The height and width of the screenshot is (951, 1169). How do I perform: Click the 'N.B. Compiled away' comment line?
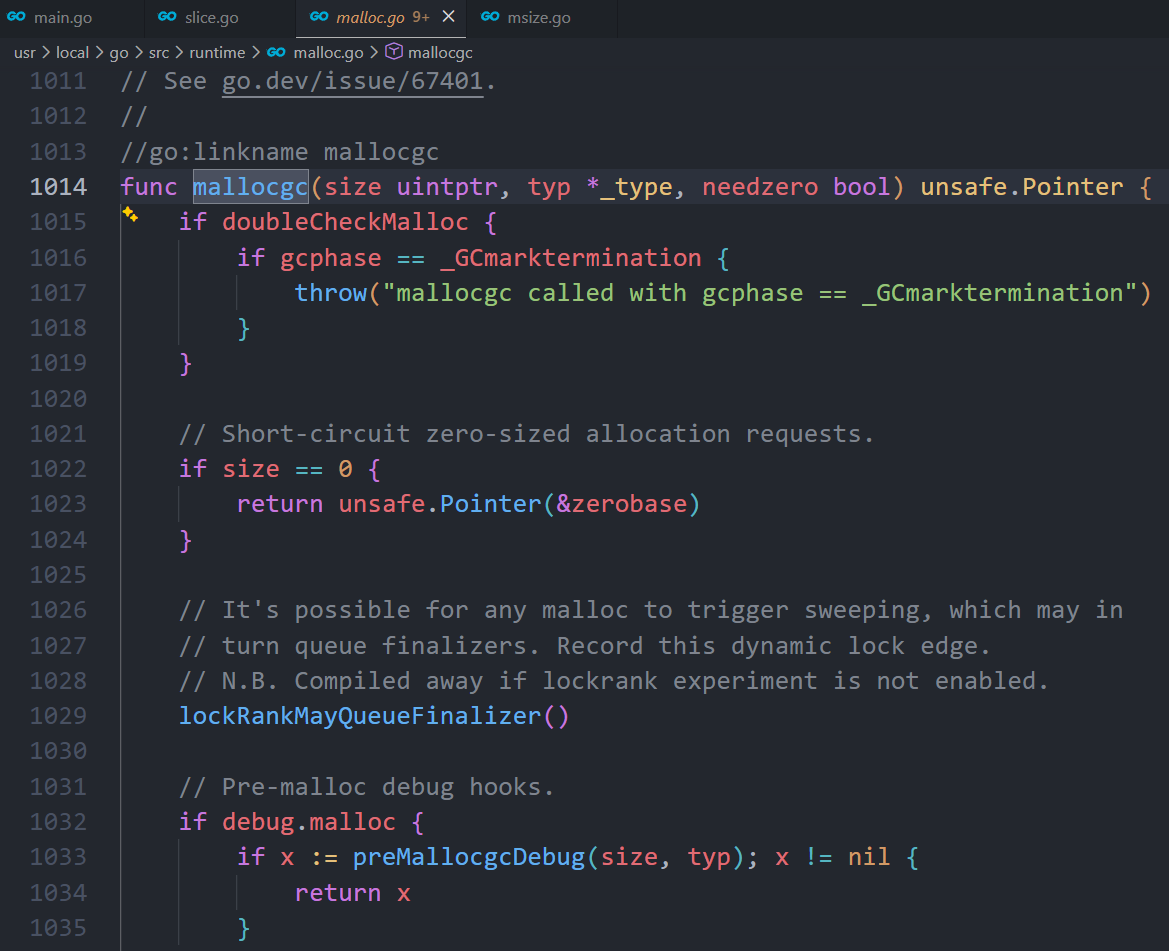tap(614, 681)
